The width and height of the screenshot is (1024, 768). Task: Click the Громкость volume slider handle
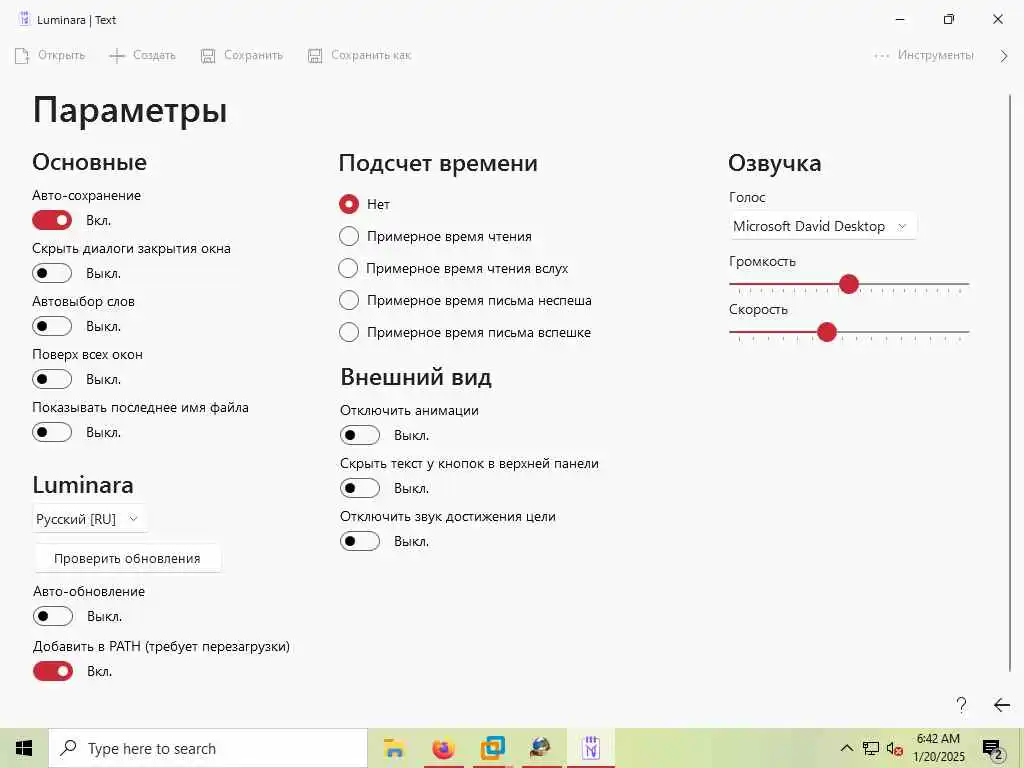click(x=848, y=284)
